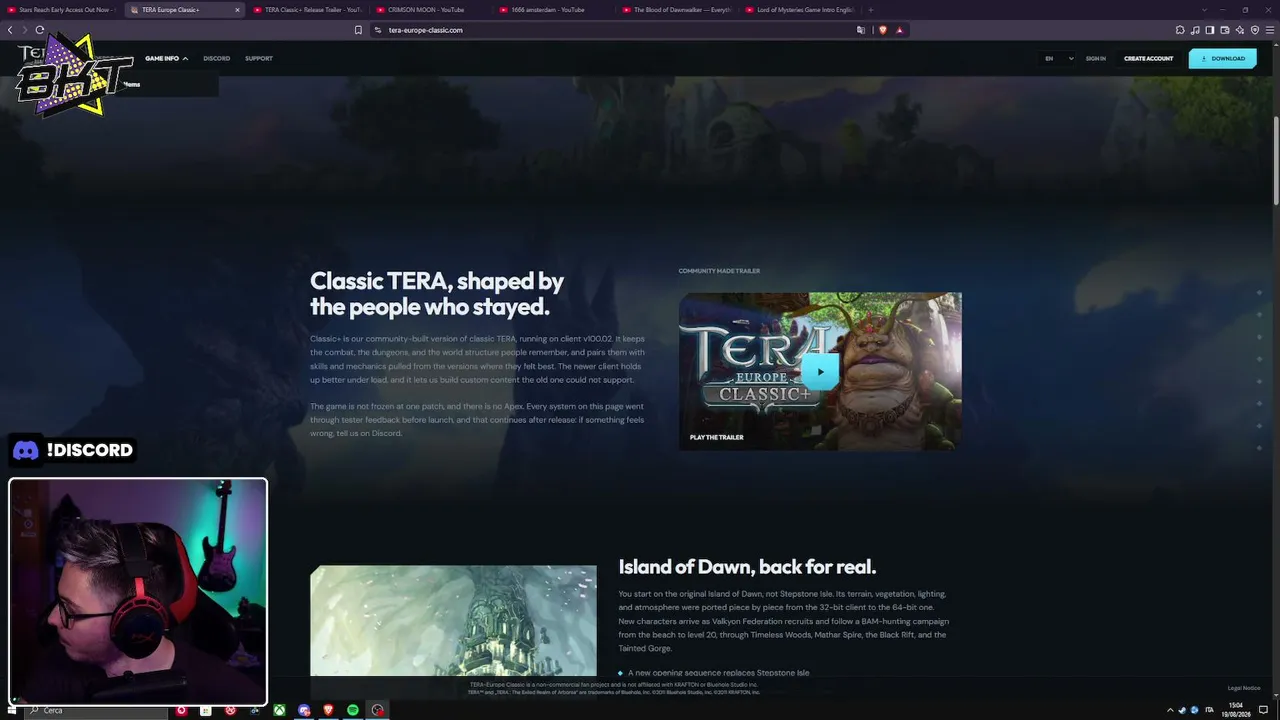
Task: Click the Island of Dawn, back for real heading
Action: pyautogui.click(x=747, y=567)
